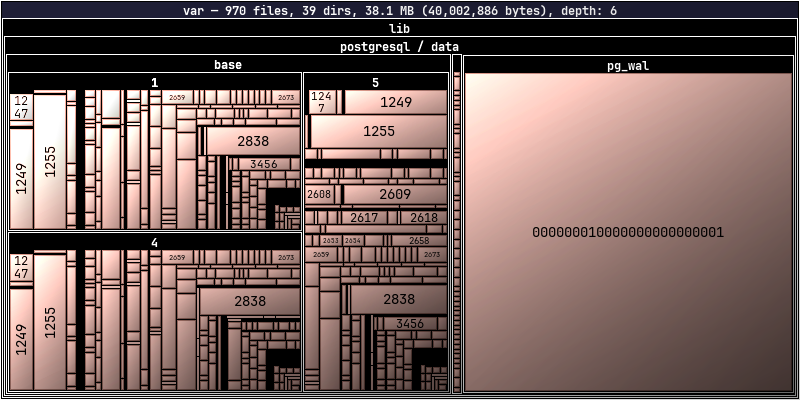800x400 pixels.
Task: Click file 1247 in directory 1
Action: [x=21, y=107]
